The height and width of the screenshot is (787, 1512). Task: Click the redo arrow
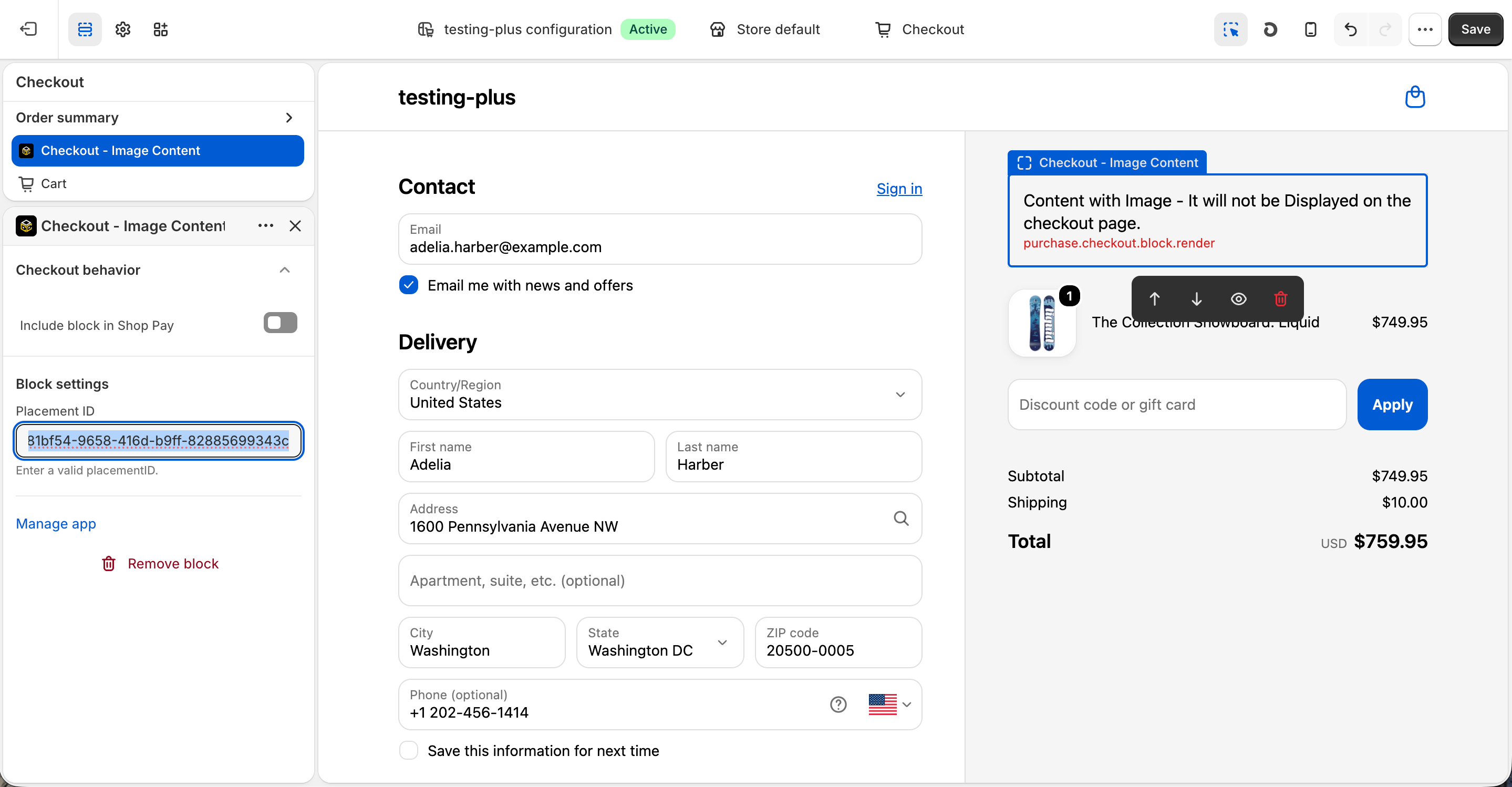pos(1385,29)
